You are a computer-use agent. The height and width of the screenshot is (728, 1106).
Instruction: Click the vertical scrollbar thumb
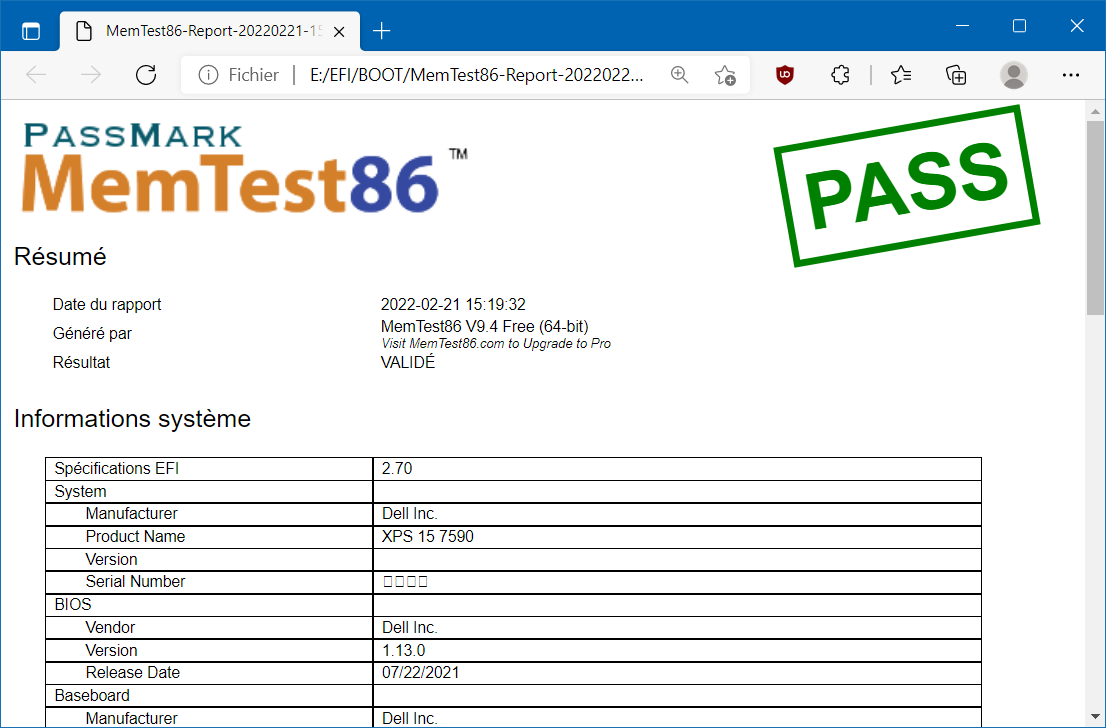[x=1095, y=218]
